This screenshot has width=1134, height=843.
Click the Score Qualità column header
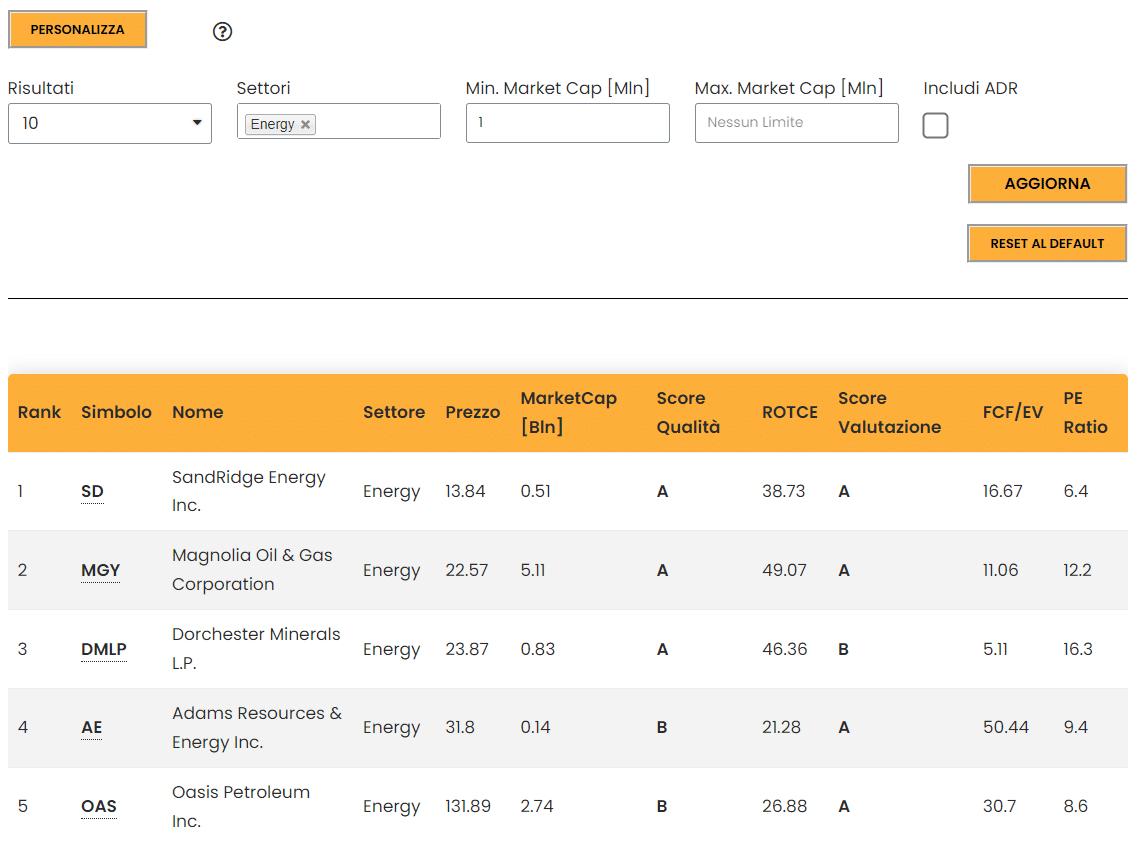point(688,412)
